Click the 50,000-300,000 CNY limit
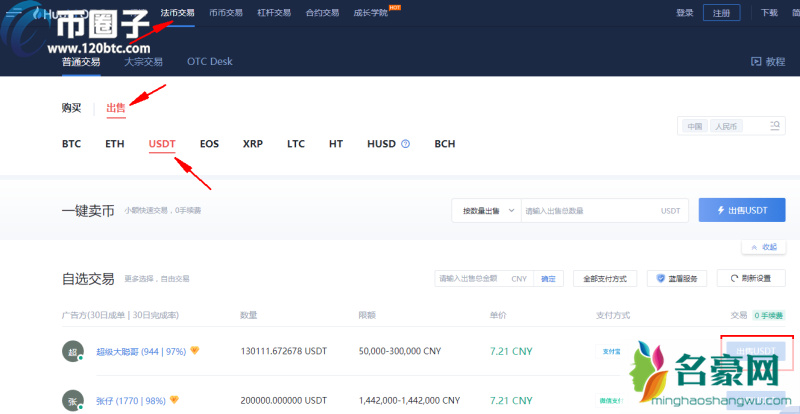800x414 pixels. (x=400, y=351)
